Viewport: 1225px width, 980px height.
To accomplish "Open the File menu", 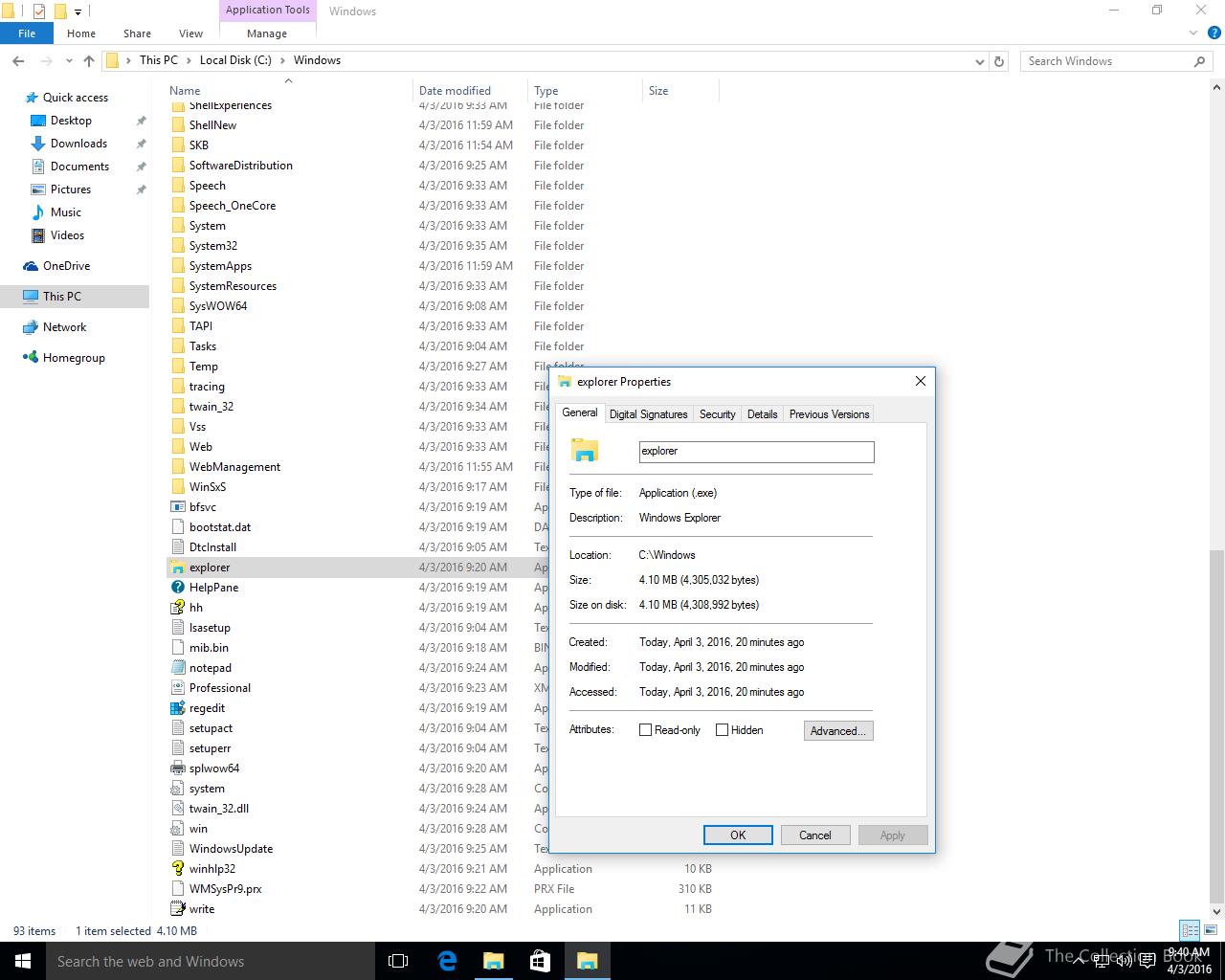I will [x=27, y=33].
